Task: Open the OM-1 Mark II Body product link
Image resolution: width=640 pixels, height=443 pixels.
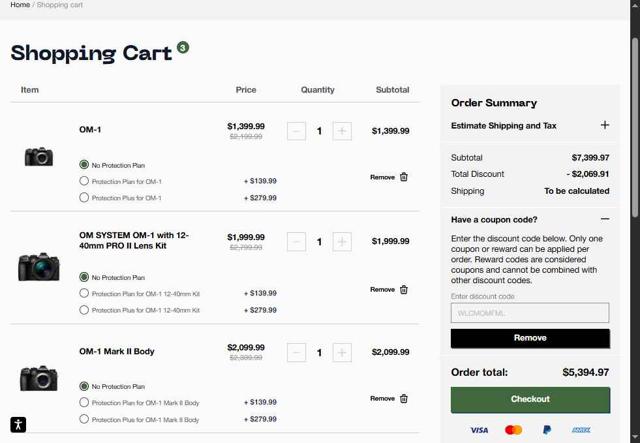Action: 117,352
